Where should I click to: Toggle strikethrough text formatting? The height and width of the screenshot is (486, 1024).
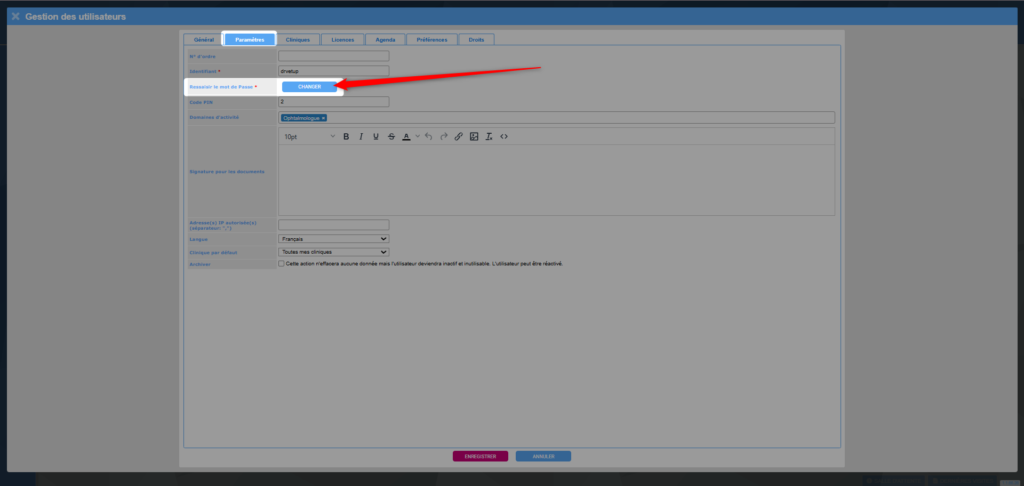coord(391,136)
